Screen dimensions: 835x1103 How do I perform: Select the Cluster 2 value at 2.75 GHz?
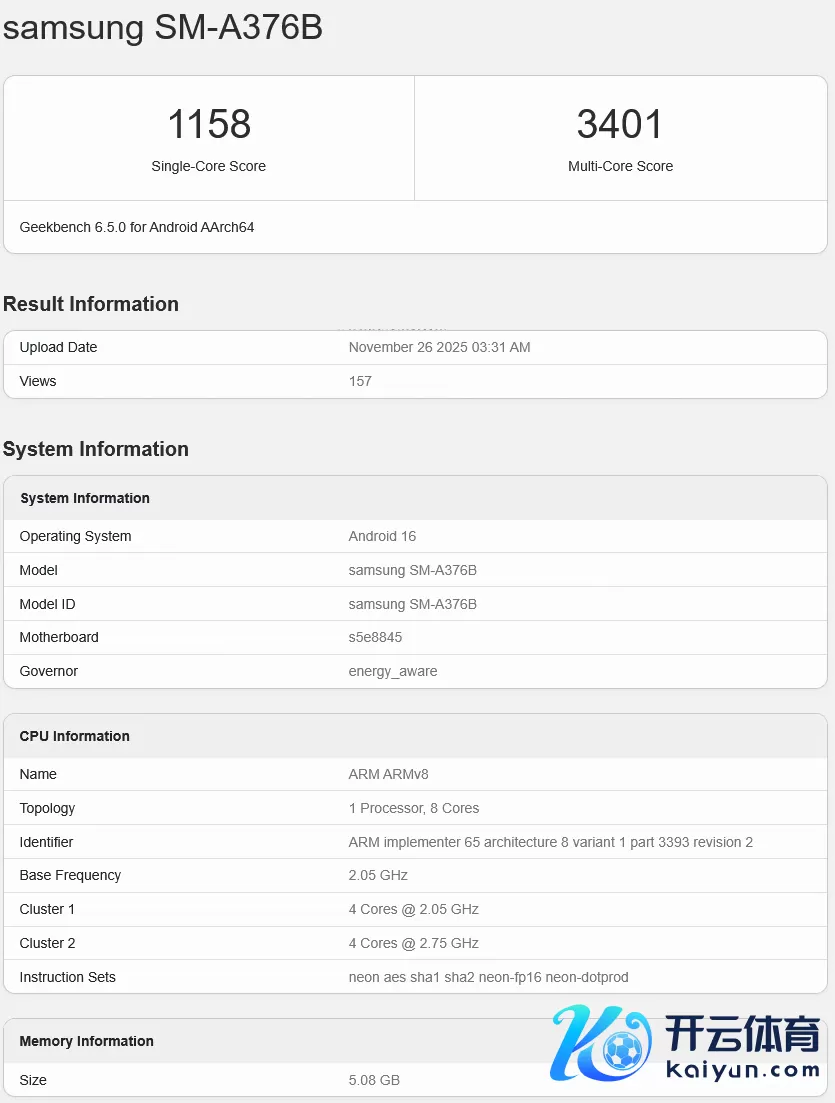coord(413,943)
